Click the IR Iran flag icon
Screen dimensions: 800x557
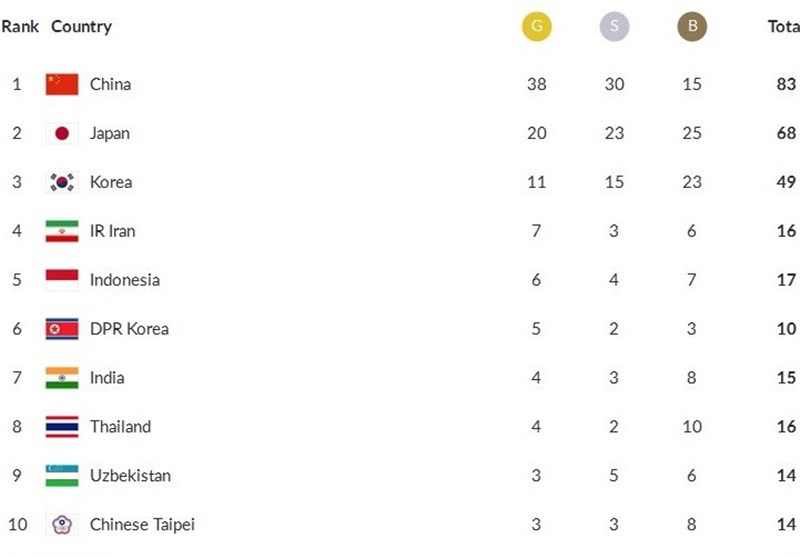62,231
